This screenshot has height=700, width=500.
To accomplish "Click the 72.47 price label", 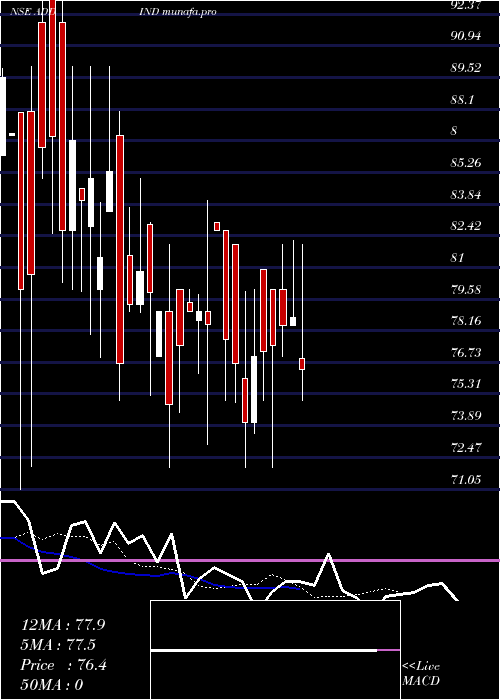I will (x=466, y=447).
